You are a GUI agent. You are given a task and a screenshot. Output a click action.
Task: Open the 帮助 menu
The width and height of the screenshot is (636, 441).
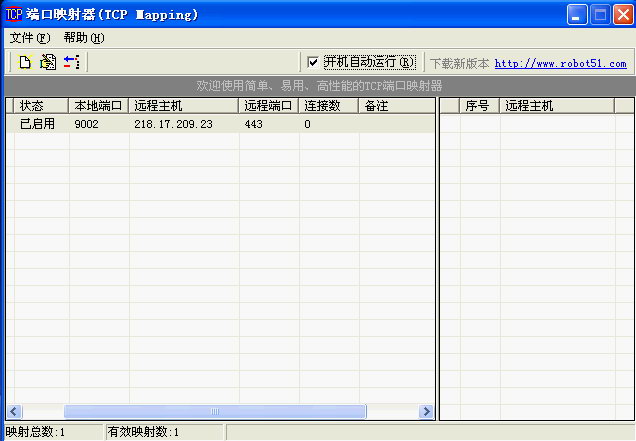pyautogui.click(x=83, y=38)
